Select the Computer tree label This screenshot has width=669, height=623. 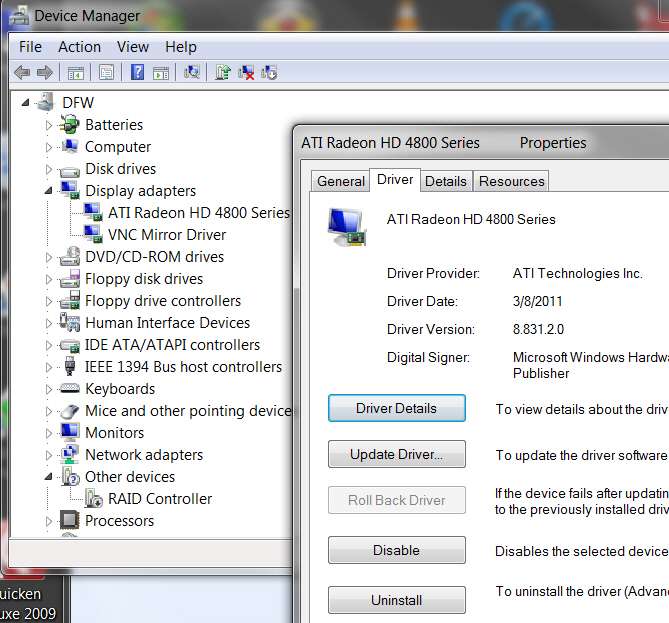pyautogui.click(x=118, y=147)
